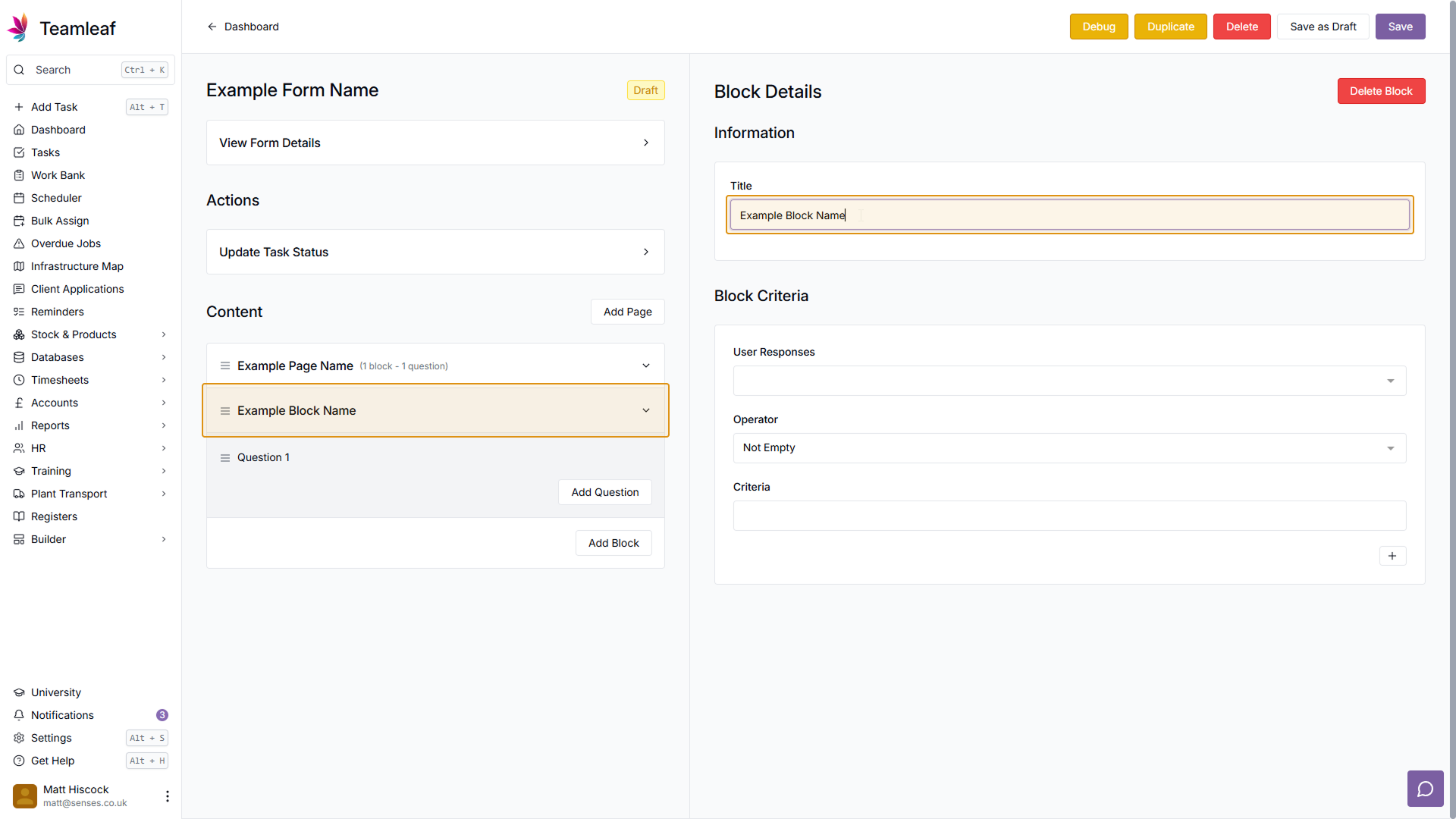The height and width of the screenshot is (819, 1456).
Task: Expand the Reports sidebar submenu
Action: click(164, 425)
